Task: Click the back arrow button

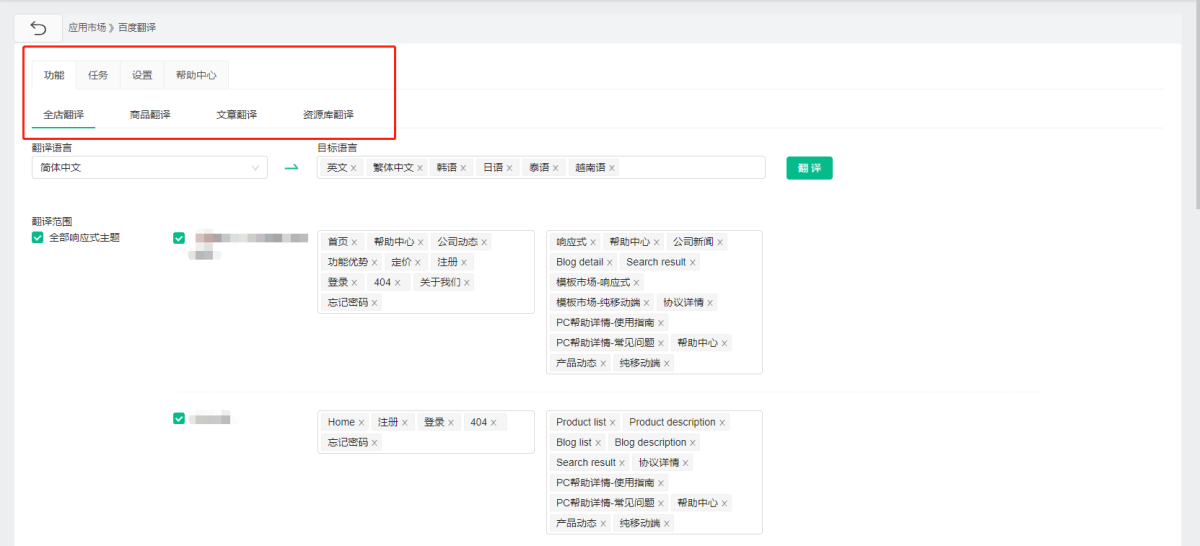Action: click(38, 28)
